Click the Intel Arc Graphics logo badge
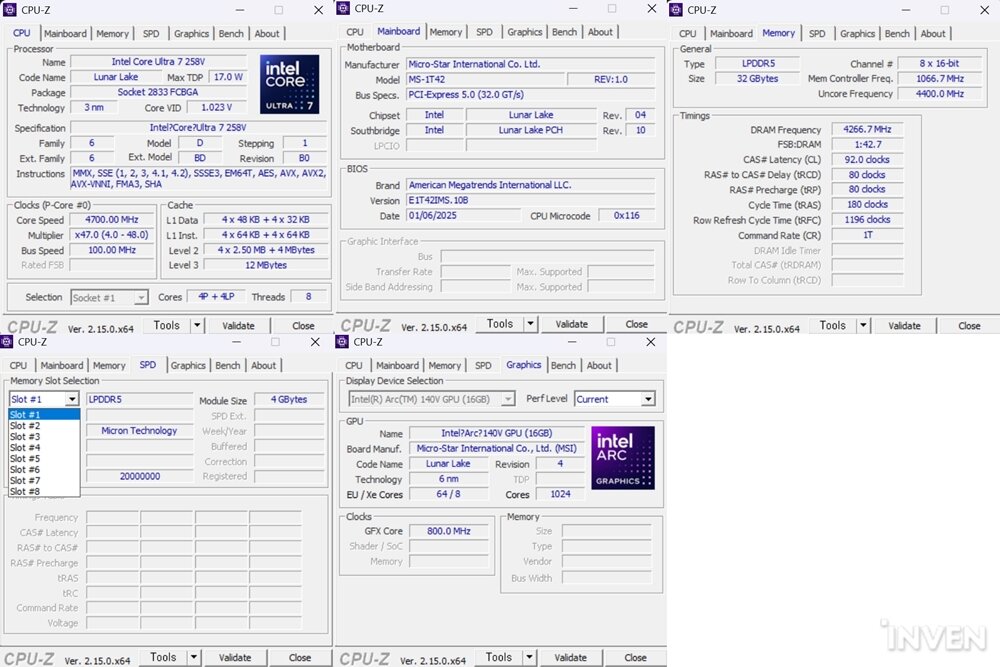Image resolution: width=1000 pixels, height=667 pixels. 623,458
